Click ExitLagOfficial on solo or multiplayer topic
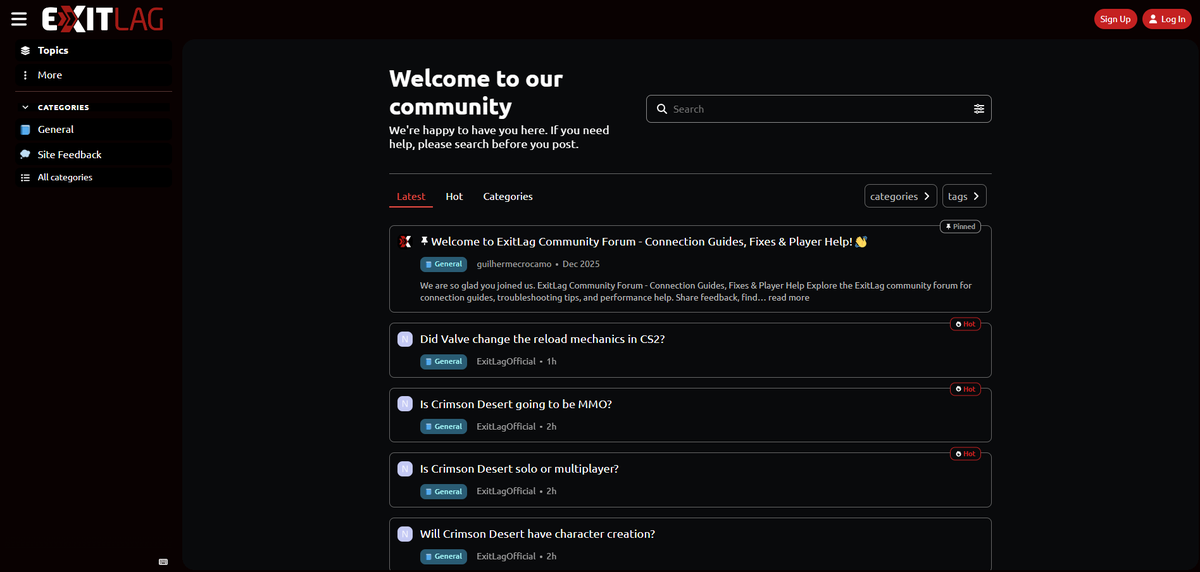This screenshot has height=572, width=1200. click(x=506, y=491)
